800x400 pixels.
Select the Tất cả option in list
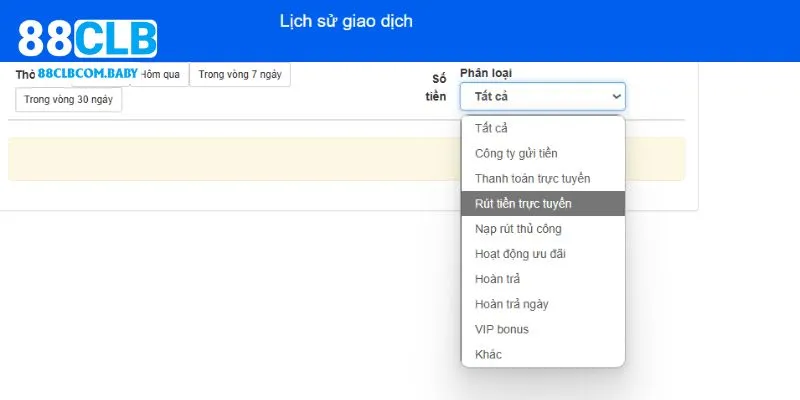(543, 128)
